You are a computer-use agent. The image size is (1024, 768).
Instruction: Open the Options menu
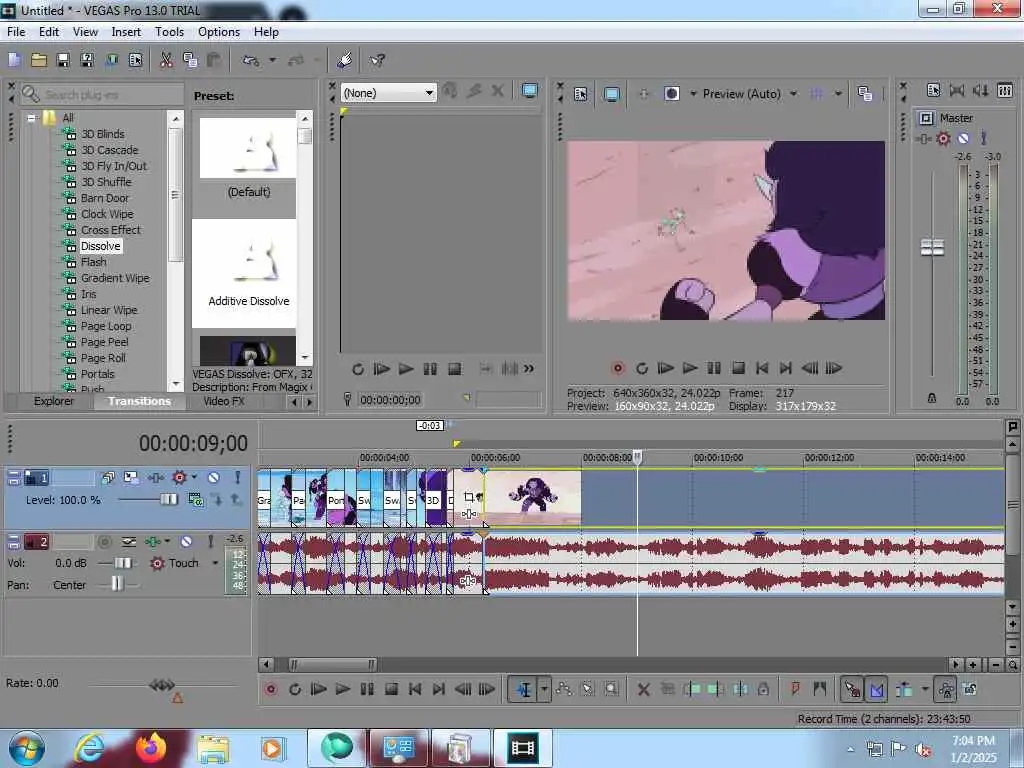pos(219,32)
